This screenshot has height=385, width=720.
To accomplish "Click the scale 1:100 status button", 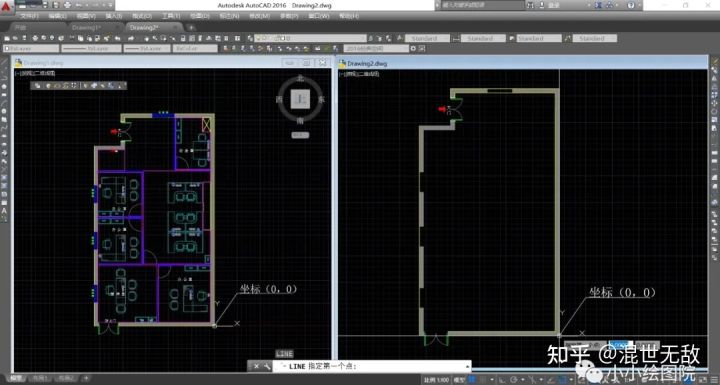I will point(436,380).
